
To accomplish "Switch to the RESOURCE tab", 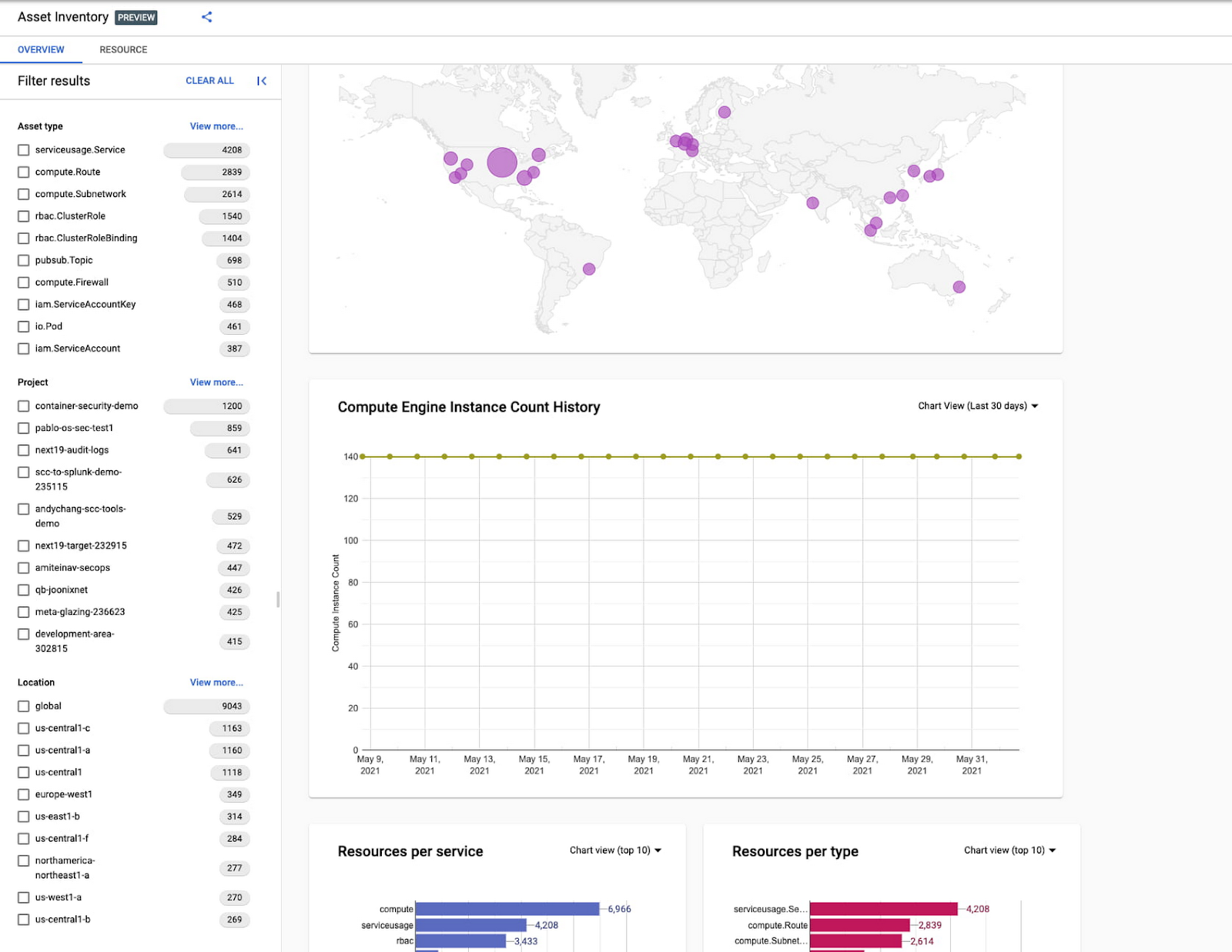I will click(122, 49).
